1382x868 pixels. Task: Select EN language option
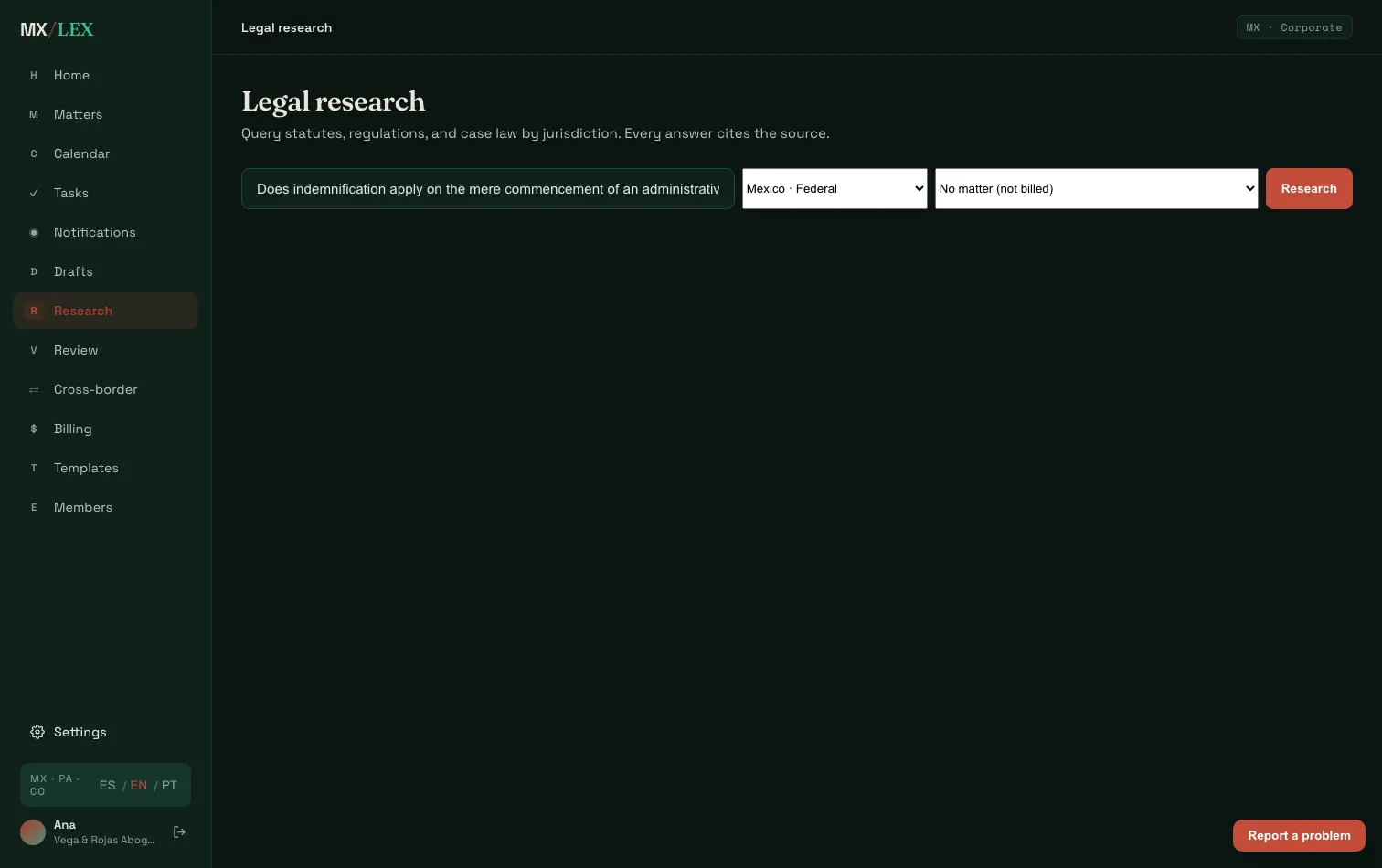[x=138, y=785]
